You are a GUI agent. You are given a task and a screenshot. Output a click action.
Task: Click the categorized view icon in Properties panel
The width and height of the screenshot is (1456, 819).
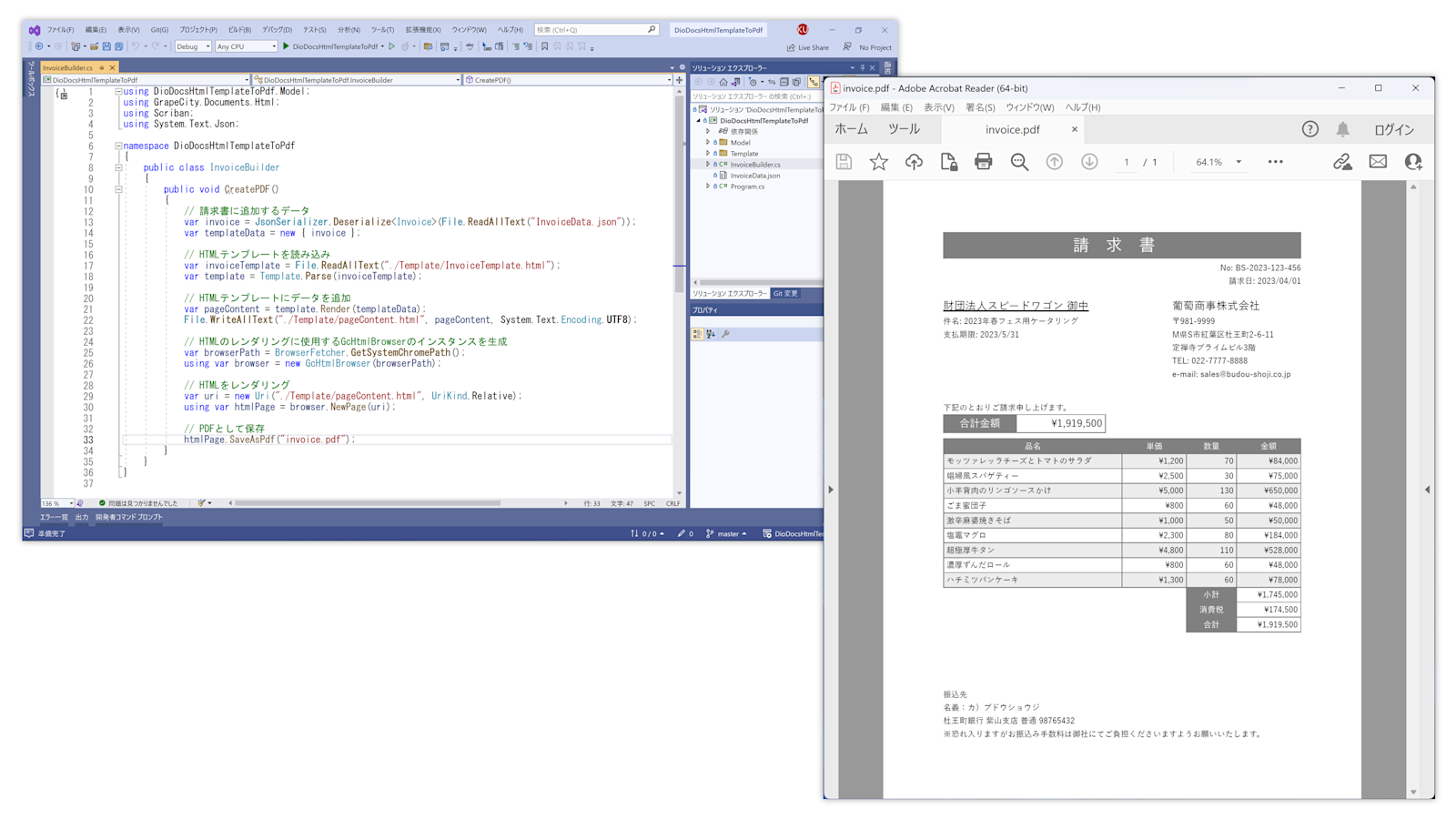[697, 334]
